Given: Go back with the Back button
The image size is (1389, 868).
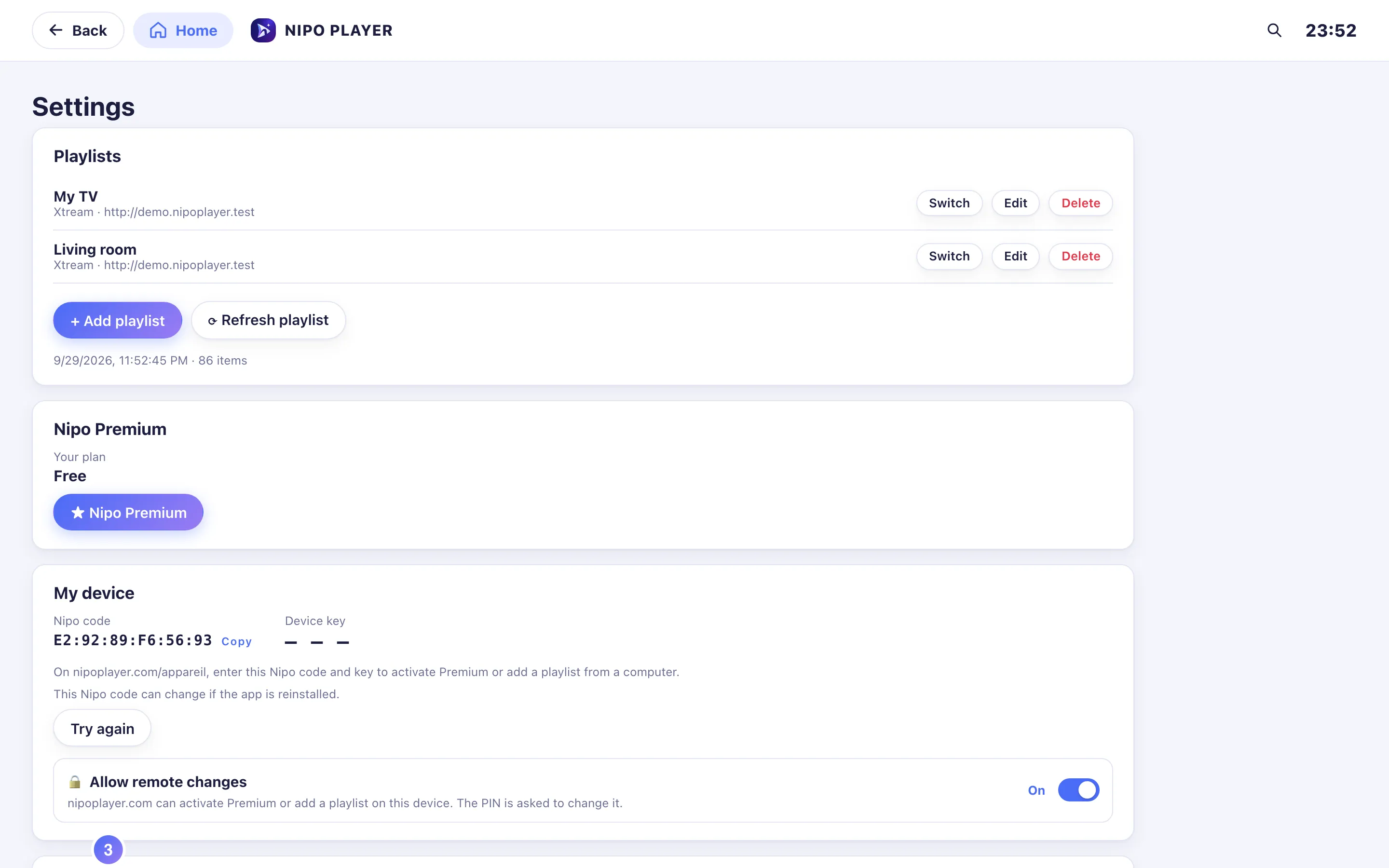Looking at the screenshot, I should (78, 30).
